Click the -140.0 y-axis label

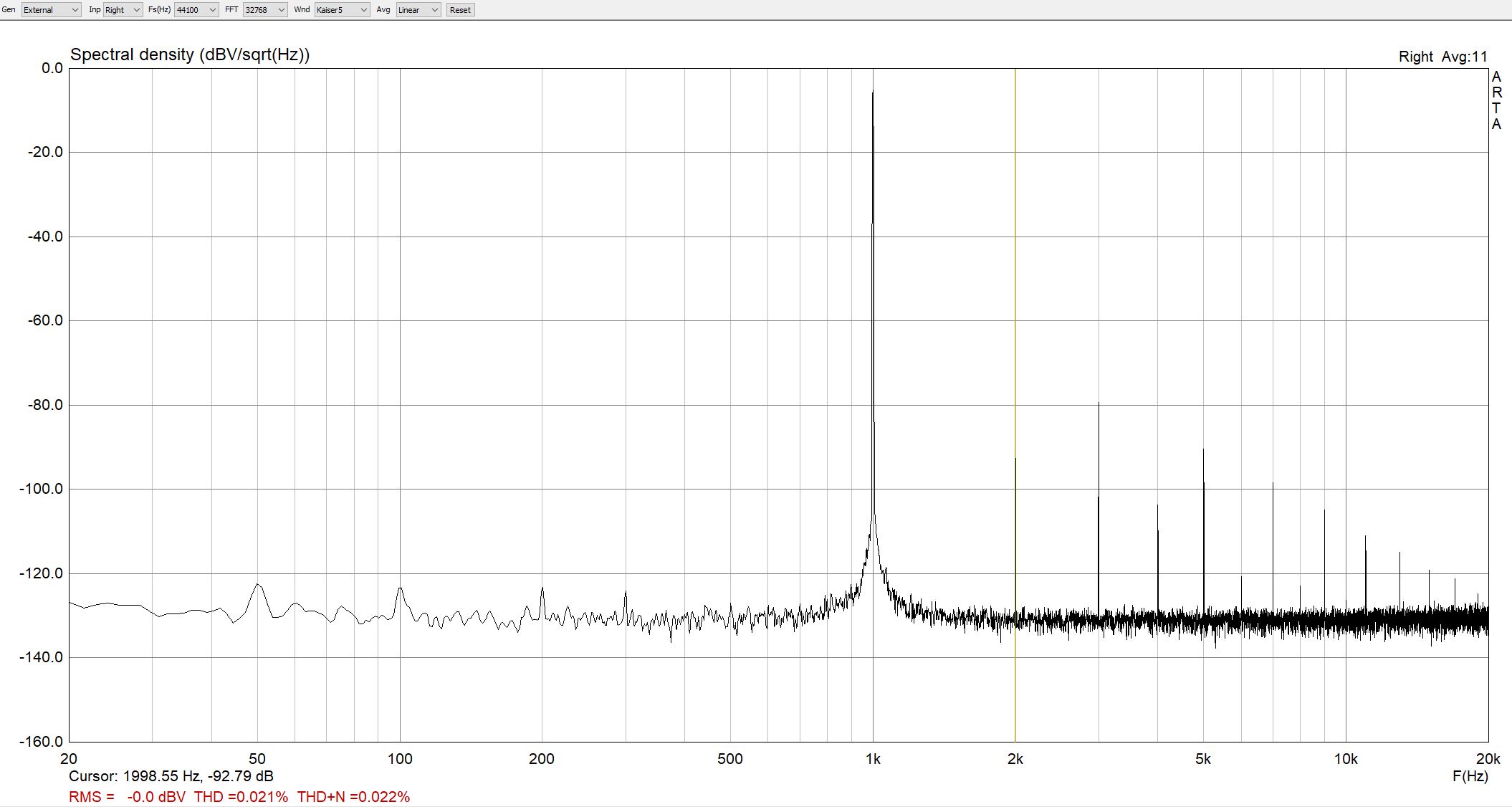[x=42, y=657]
